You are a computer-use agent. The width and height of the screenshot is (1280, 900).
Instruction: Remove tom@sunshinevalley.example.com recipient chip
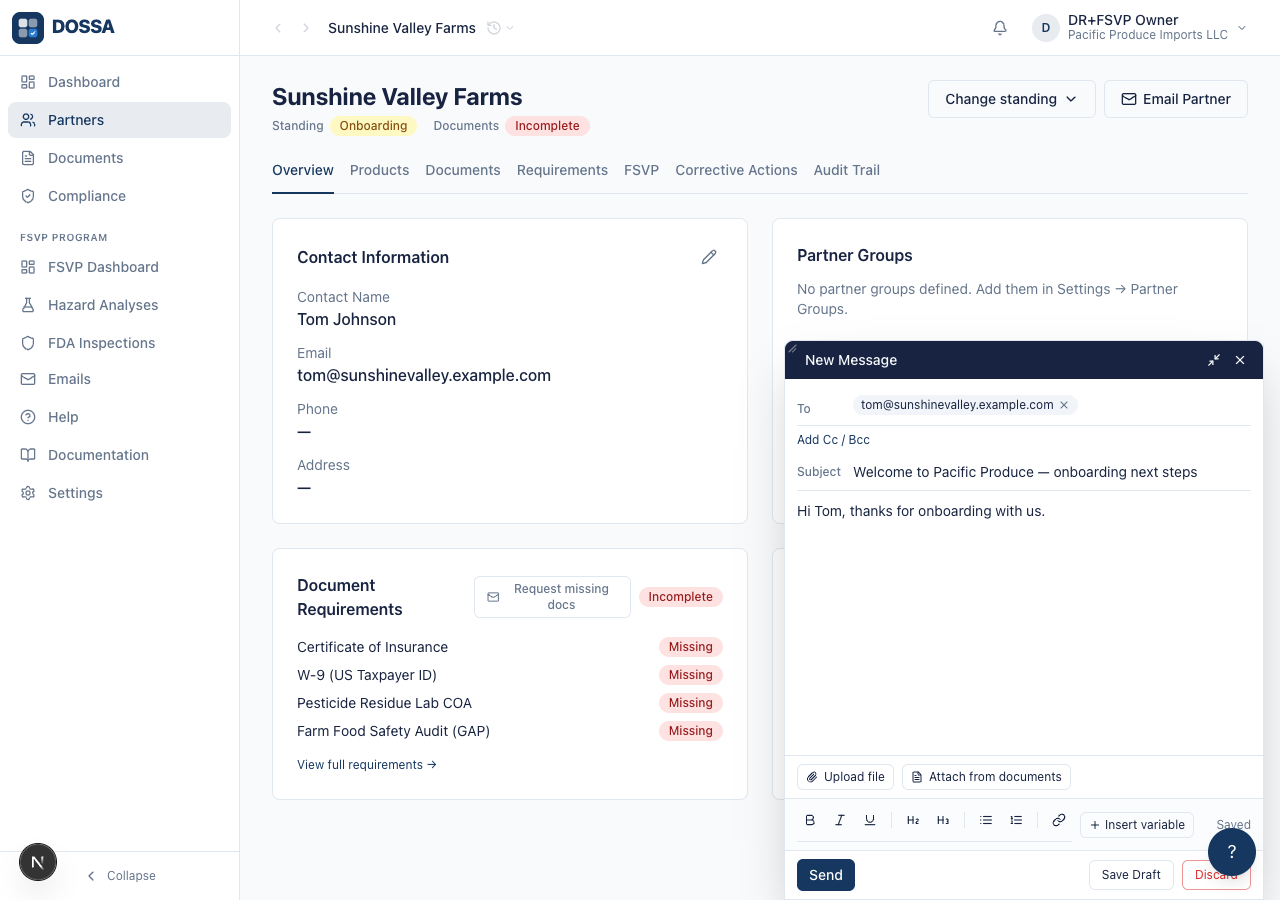1064,405
